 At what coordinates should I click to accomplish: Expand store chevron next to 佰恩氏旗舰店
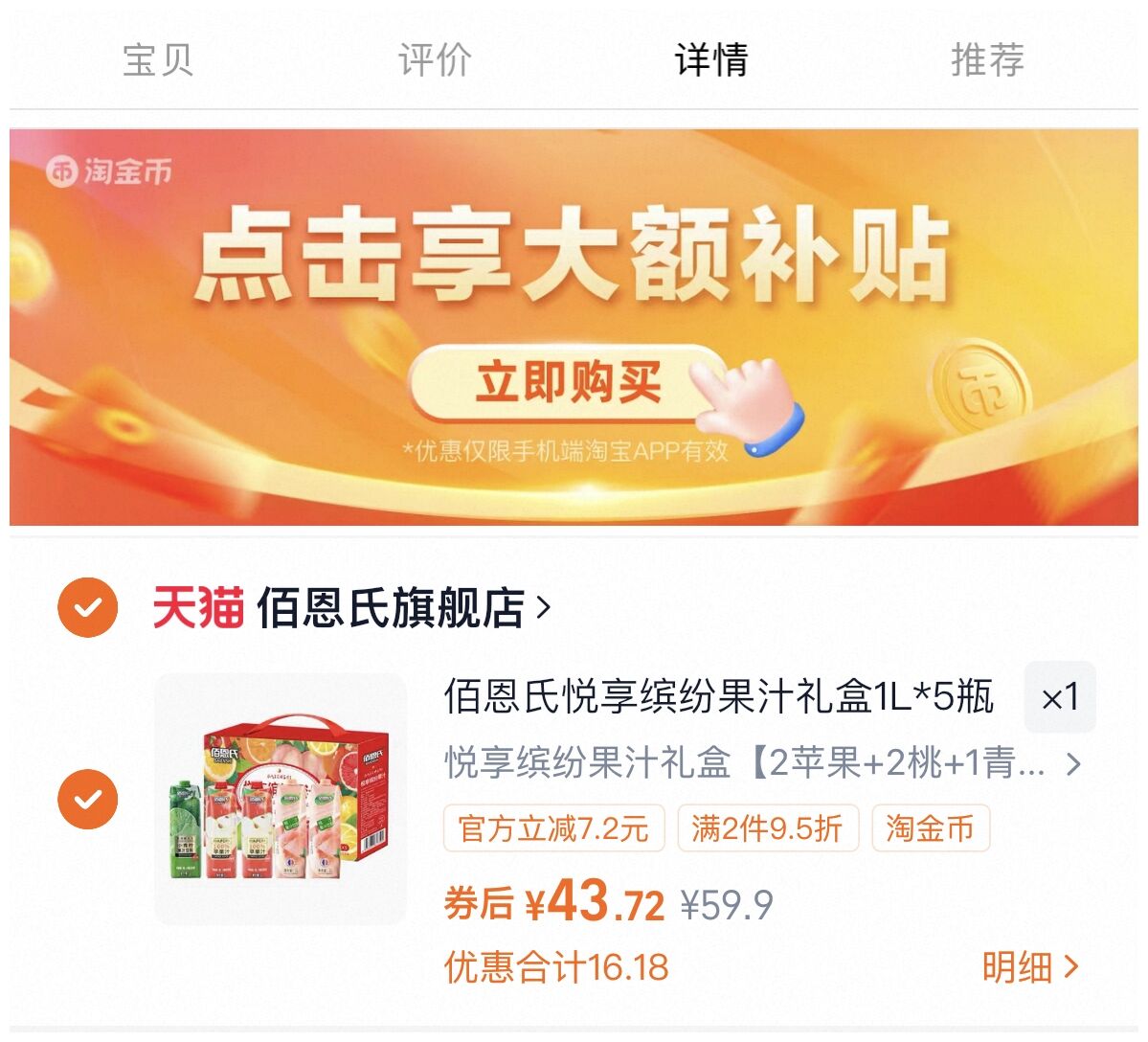[x=543, y=608]
